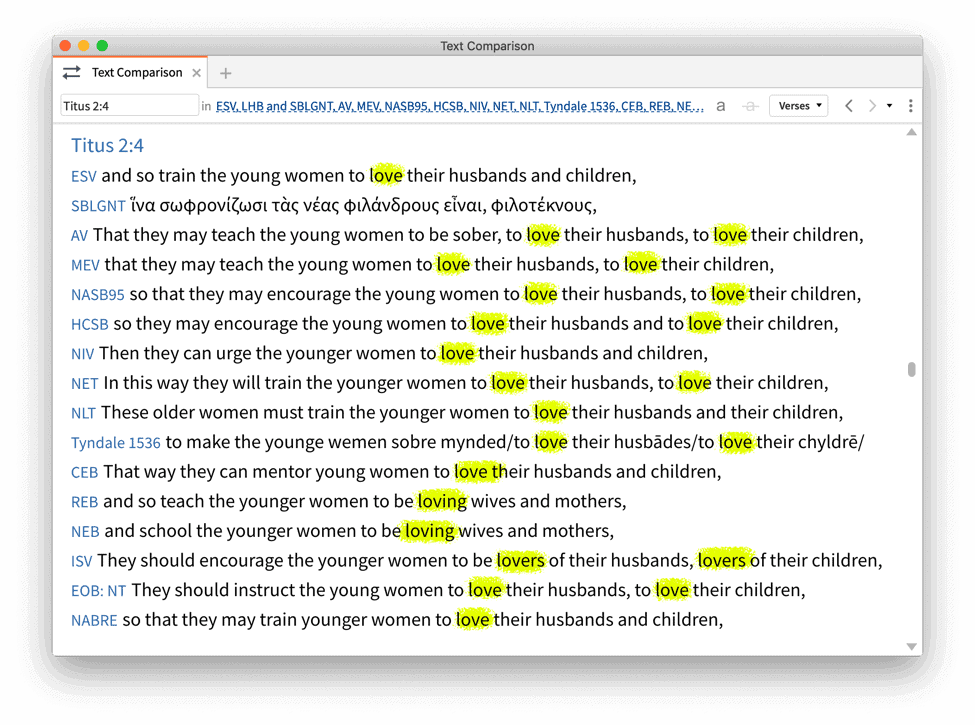Open the Tyndale 1536 version link

[x=115, y=443]
